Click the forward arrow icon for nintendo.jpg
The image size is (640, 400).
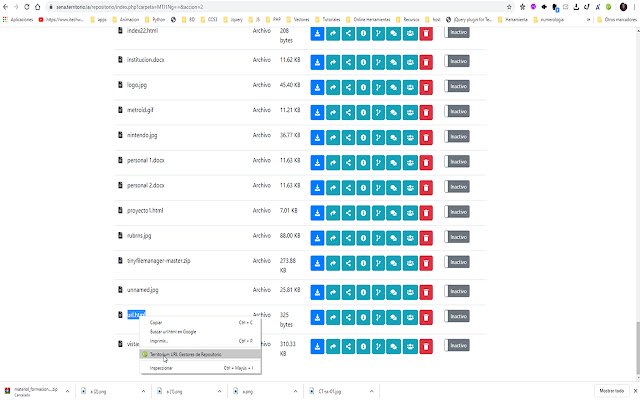(x=333, y=138)
